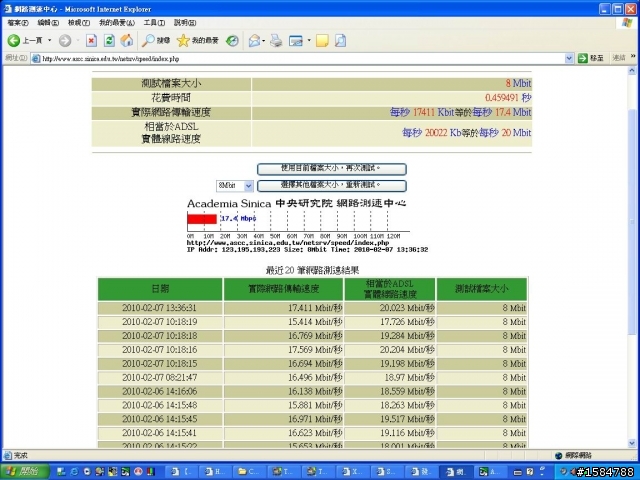
Task: Click the Research magnifier document icon
Action: click(340, 40)
